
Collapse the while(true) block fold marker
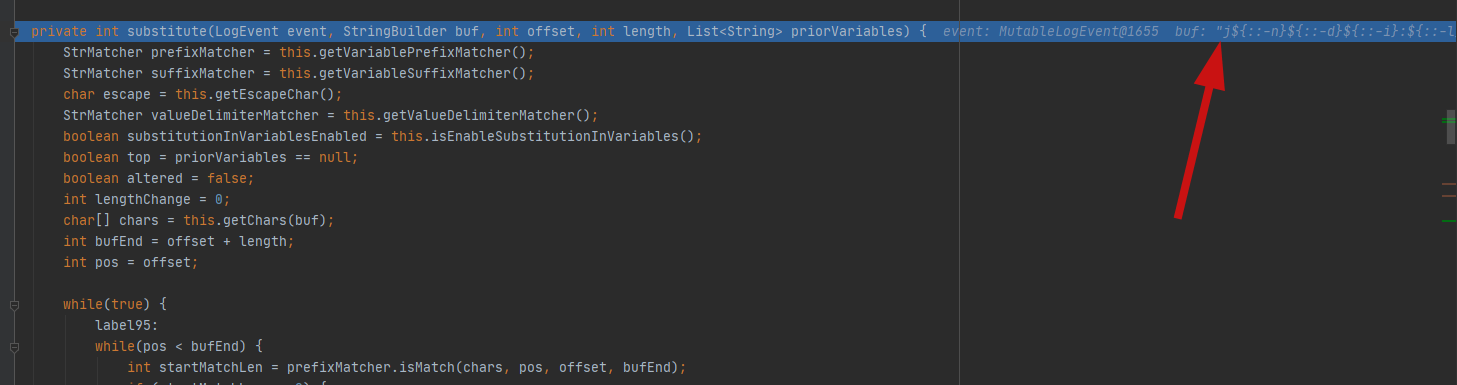(x=14, y=304)
